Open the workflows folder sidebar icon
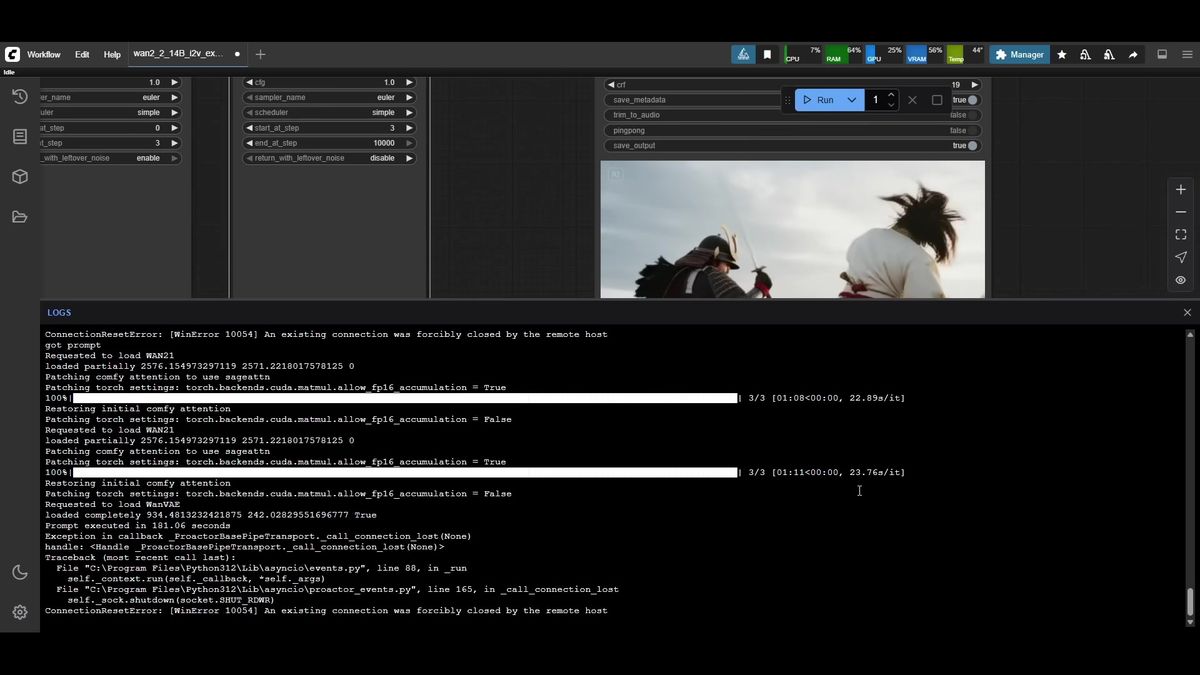Viewport: 1200px width, 675px height. pyautogui.click(x=19, y=217)
